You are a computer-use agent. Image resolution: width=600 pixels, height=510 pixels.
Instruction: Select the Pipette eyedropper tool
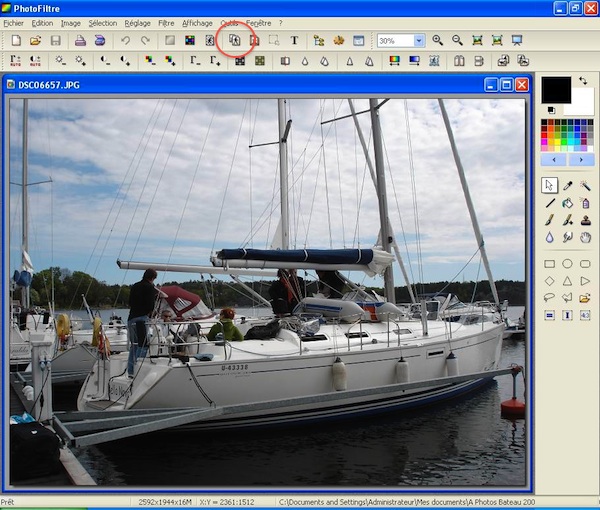click(567, 185)
